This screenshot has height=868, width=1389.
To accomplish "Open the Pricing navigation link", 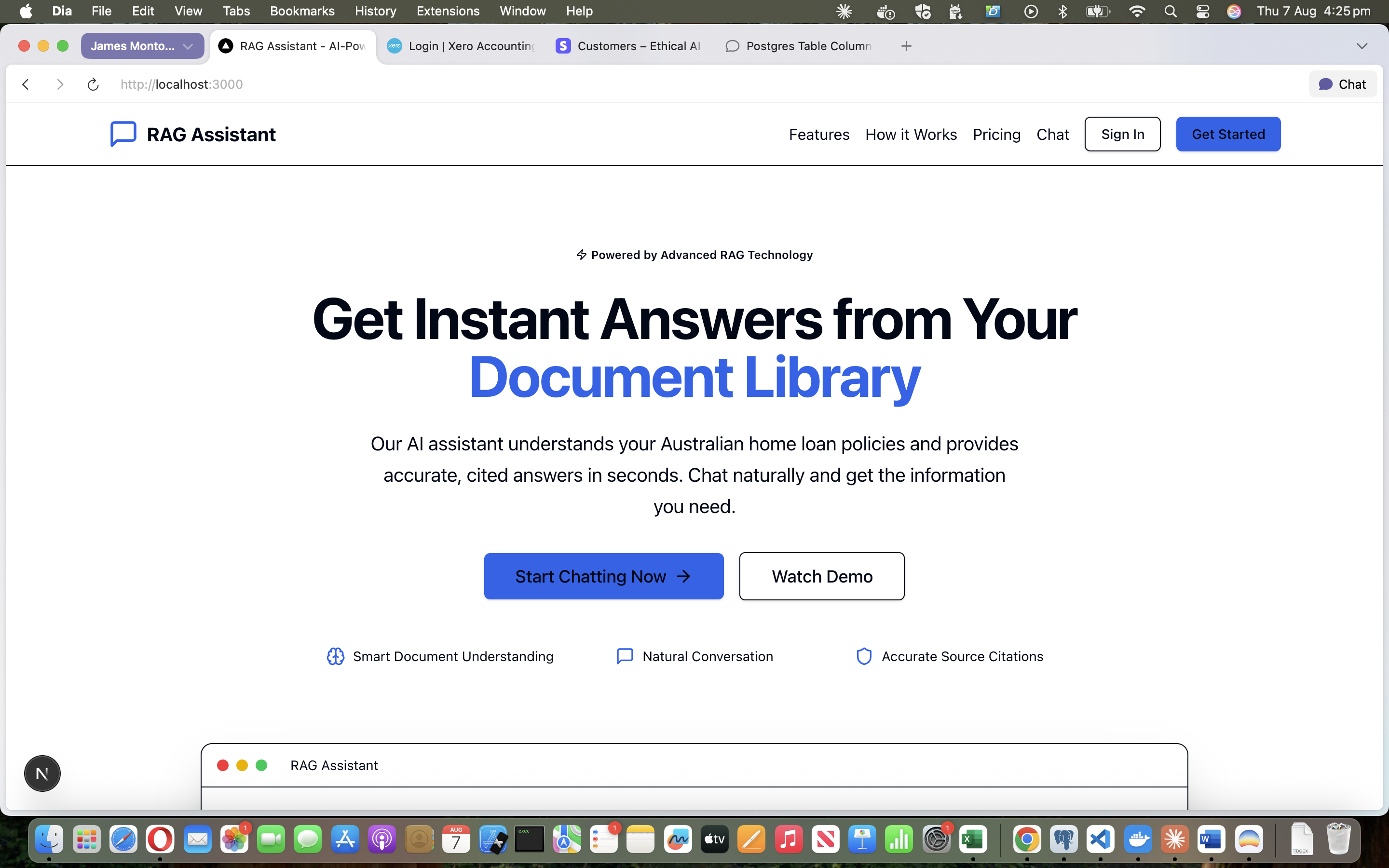I will pos(996,135).
